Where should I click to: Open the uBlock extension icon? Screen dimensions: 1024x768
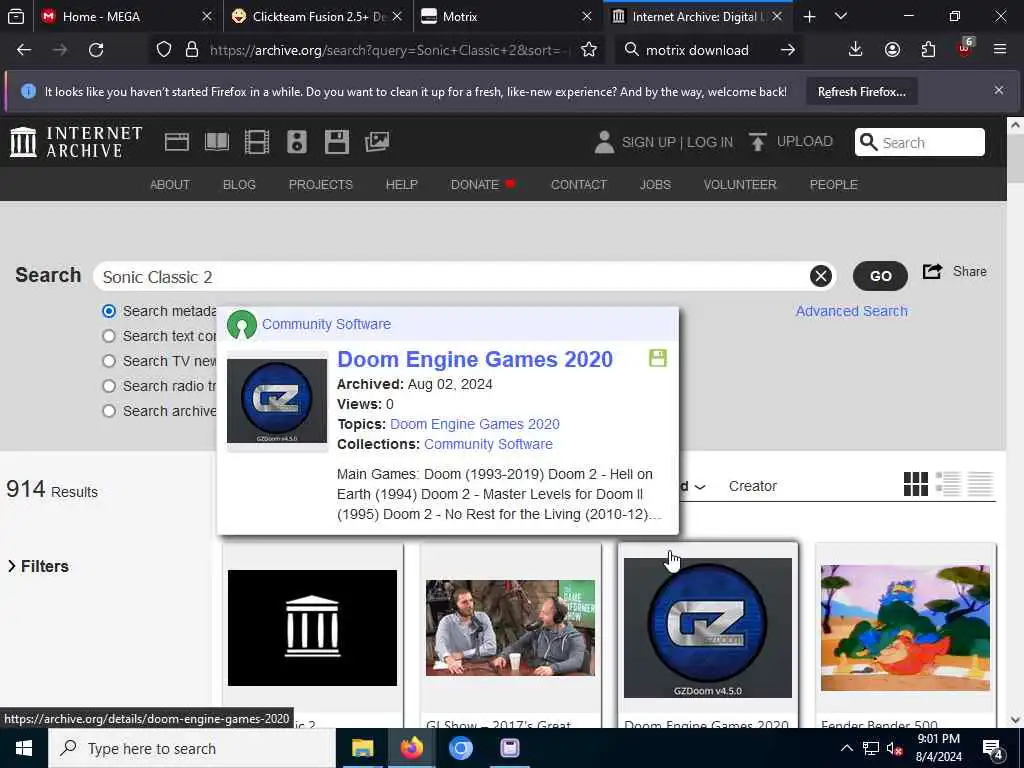click(x=965, y=48)
